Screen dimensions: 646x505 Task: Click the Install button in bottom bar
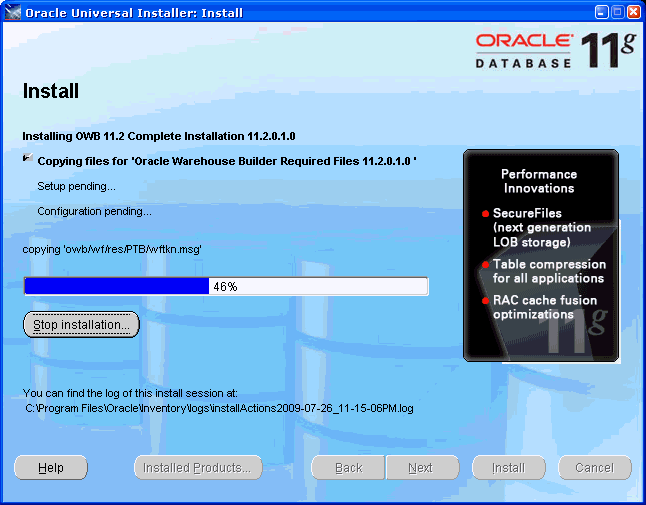coord(508,467)
